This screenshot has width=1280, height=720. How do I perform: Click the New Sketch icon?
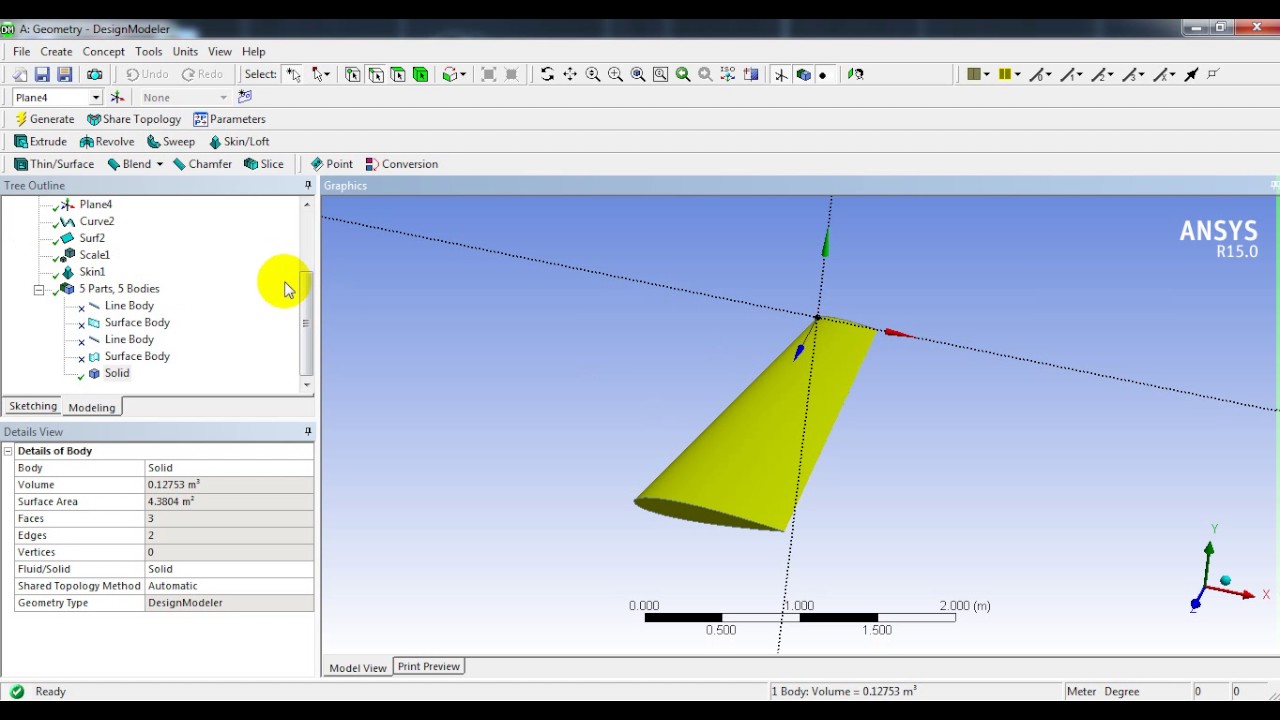245,97
